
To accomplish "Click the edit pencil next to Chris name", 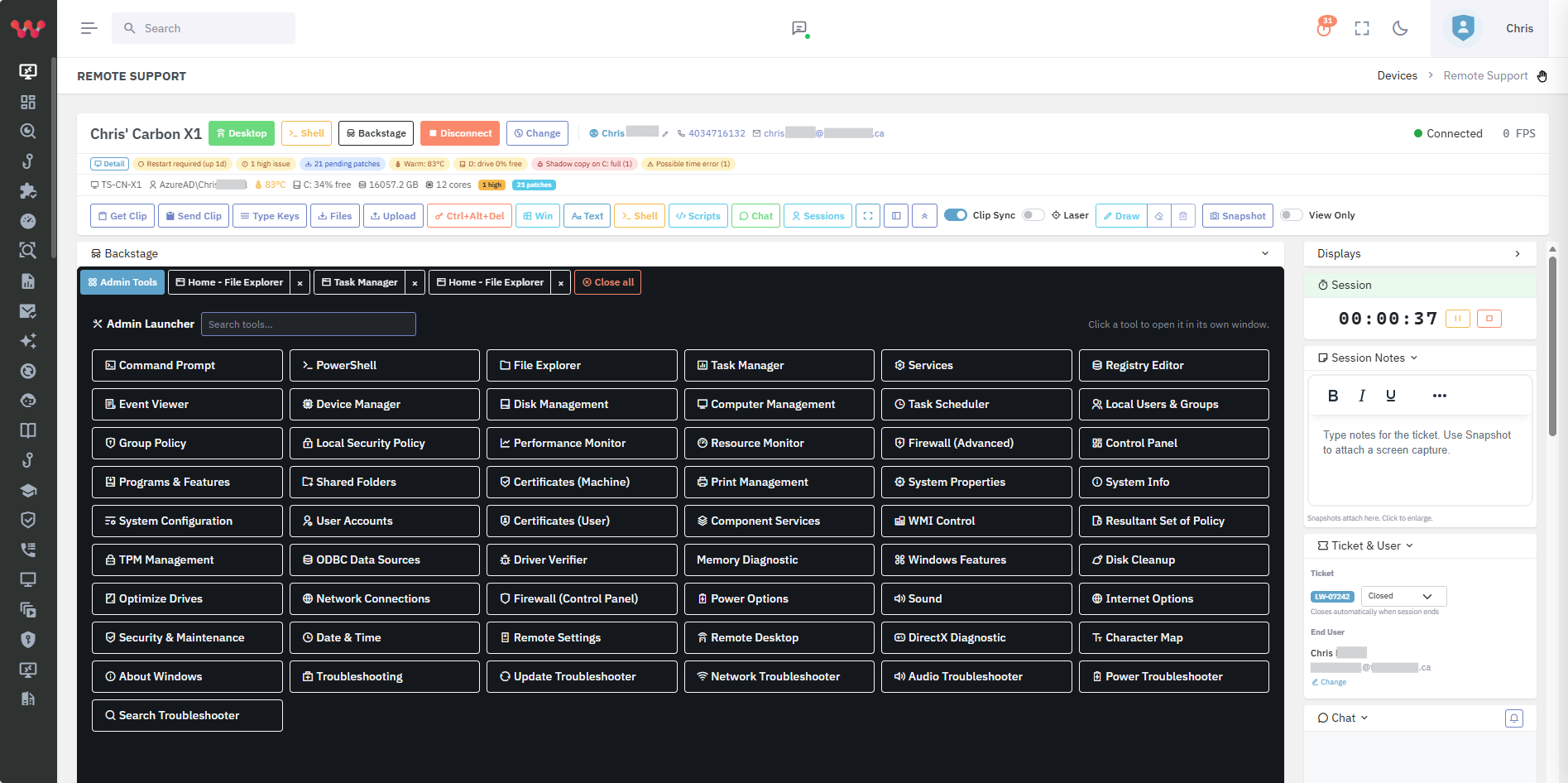I will (x=665, y=134).
